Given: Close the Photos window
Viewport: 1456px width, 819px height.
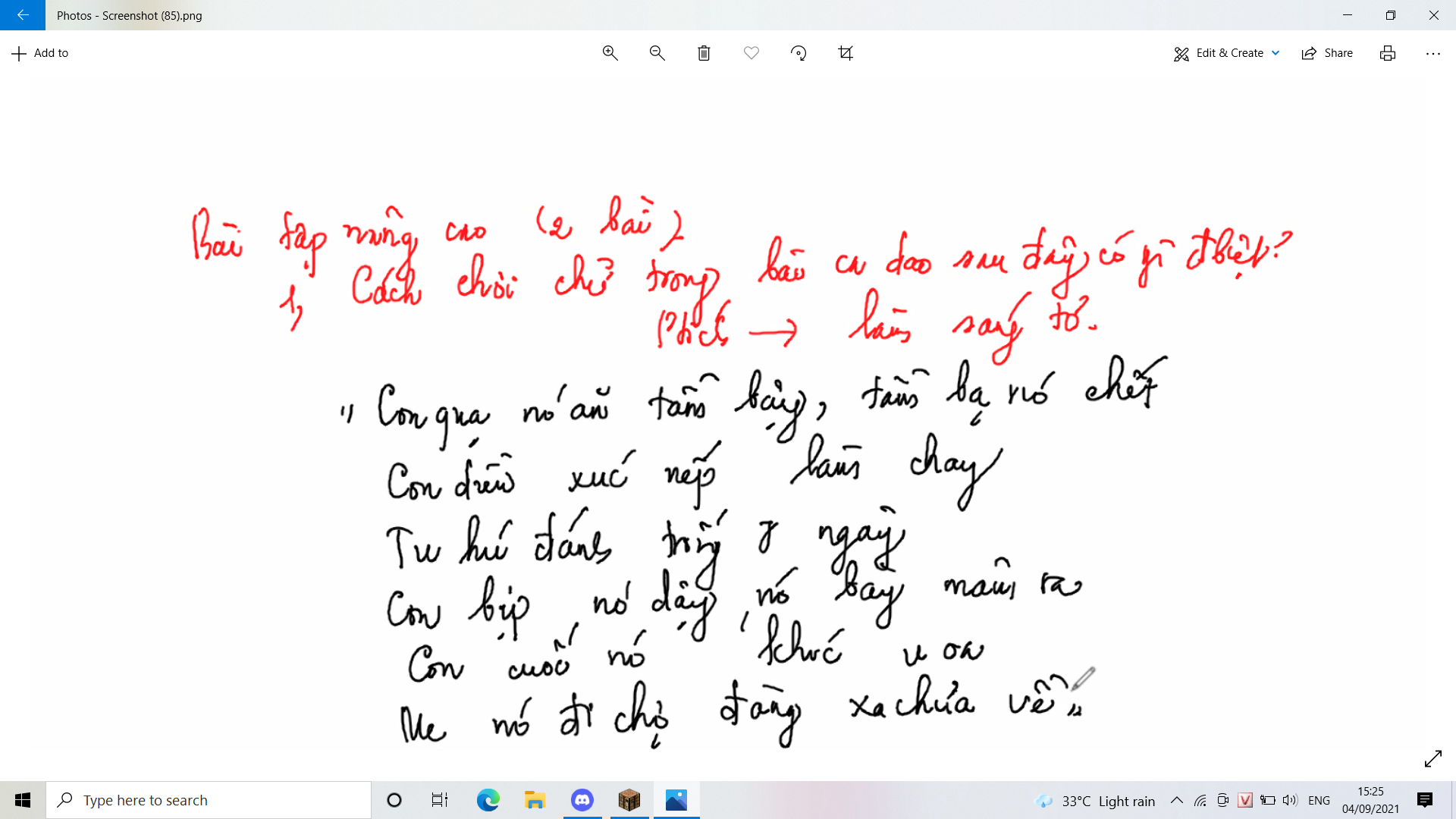Looking at the screenshot, I should click(x=1434, y=15).
